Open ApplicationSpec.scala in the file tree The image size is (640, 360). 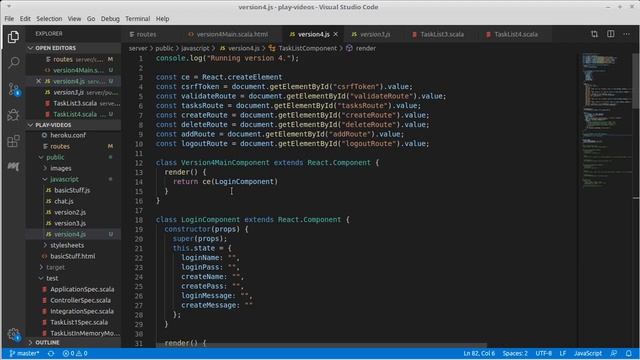73,289
